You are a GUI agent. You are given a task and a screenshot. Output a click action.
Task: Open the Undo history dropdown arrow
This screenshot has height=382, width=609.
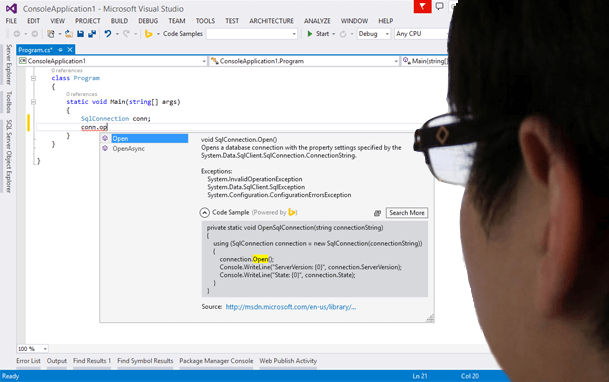click(117, 34)
